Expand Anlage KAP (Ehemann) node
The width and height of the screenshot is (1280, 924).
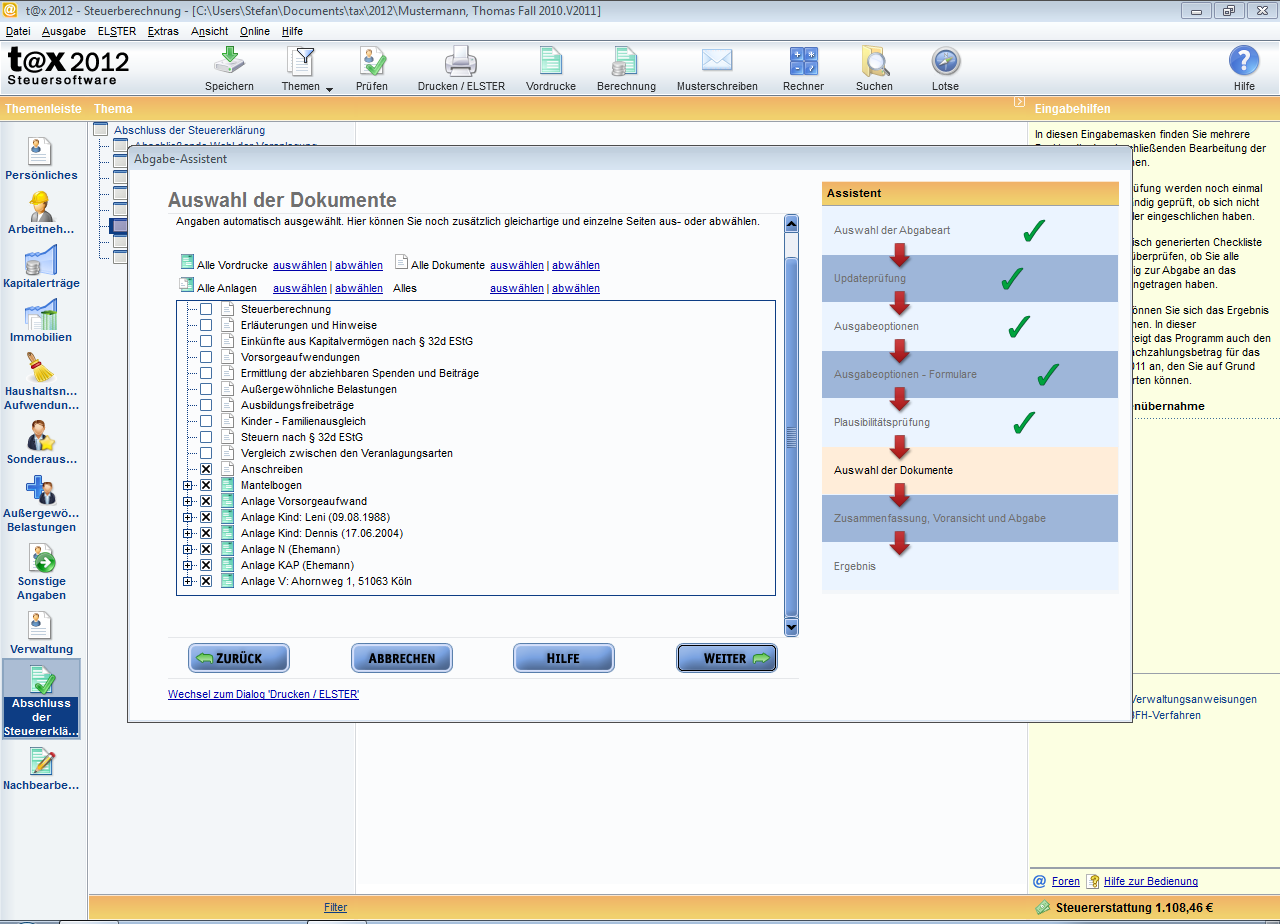coord(187,565)
